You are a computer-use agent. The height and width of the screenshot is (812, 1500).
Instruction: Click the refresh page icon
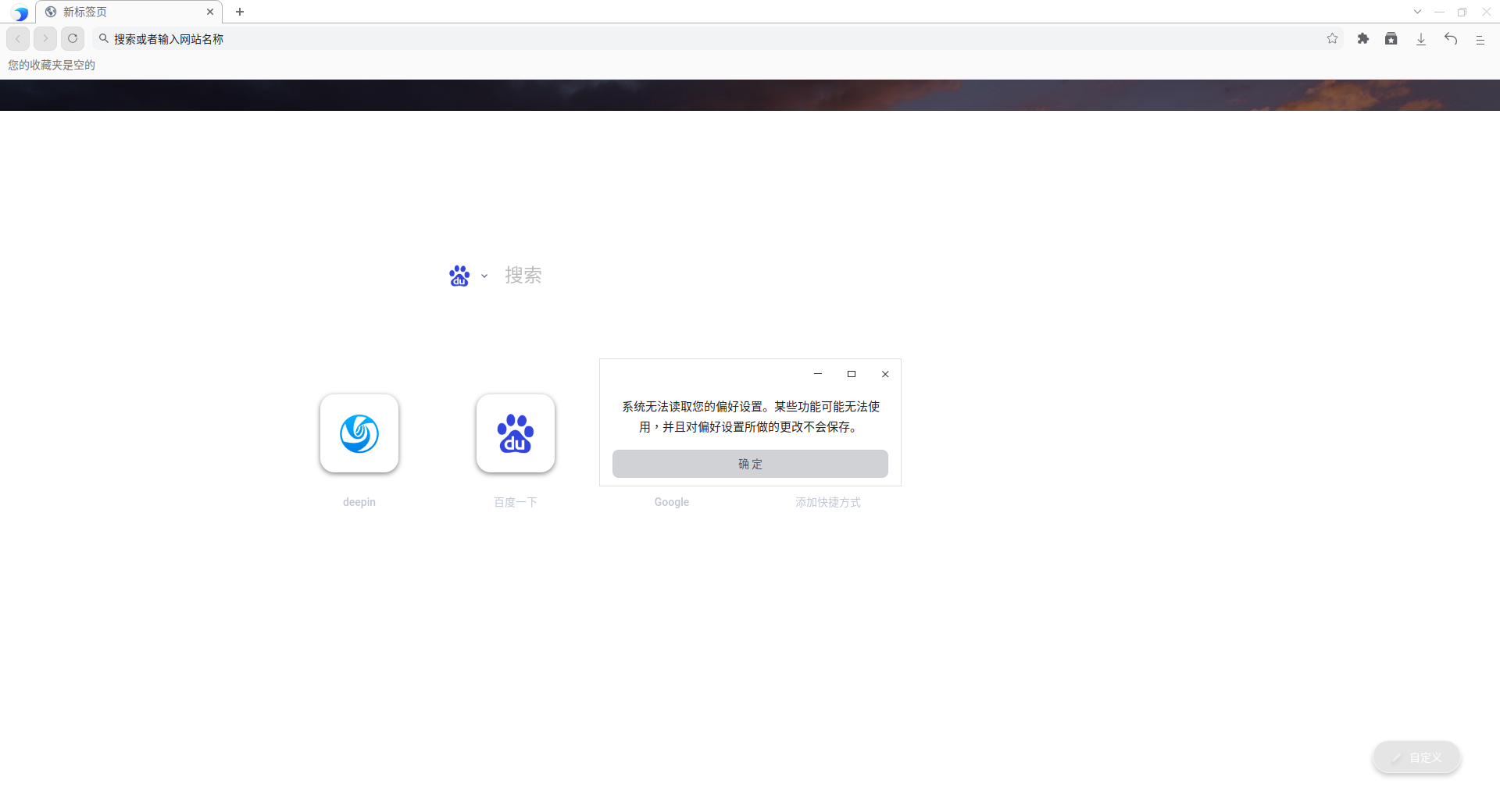73,38
